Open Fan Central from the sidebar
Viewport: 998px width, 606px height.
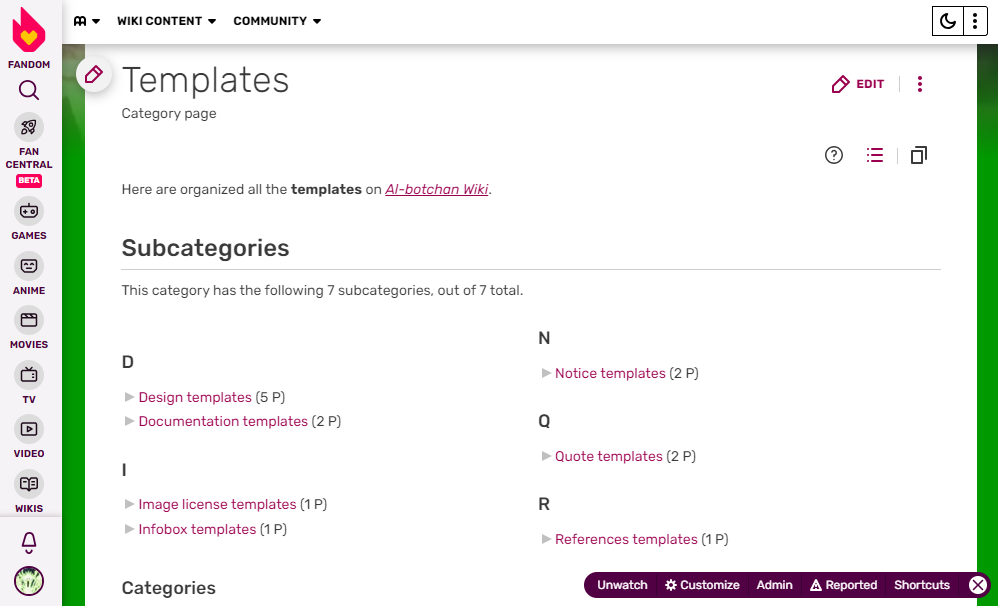click(x=29, y=127)
